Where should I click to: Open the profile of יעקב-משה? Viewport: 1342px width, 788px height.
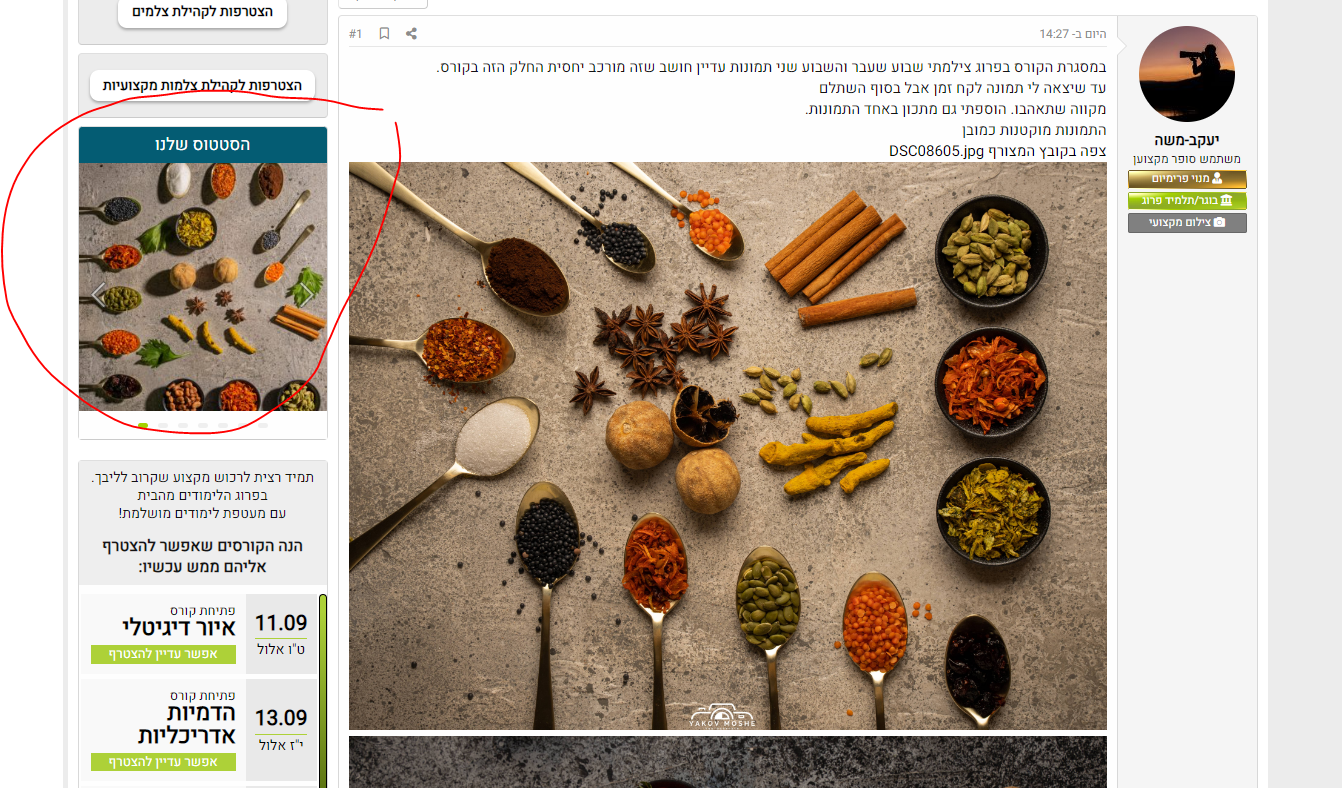1187,140
